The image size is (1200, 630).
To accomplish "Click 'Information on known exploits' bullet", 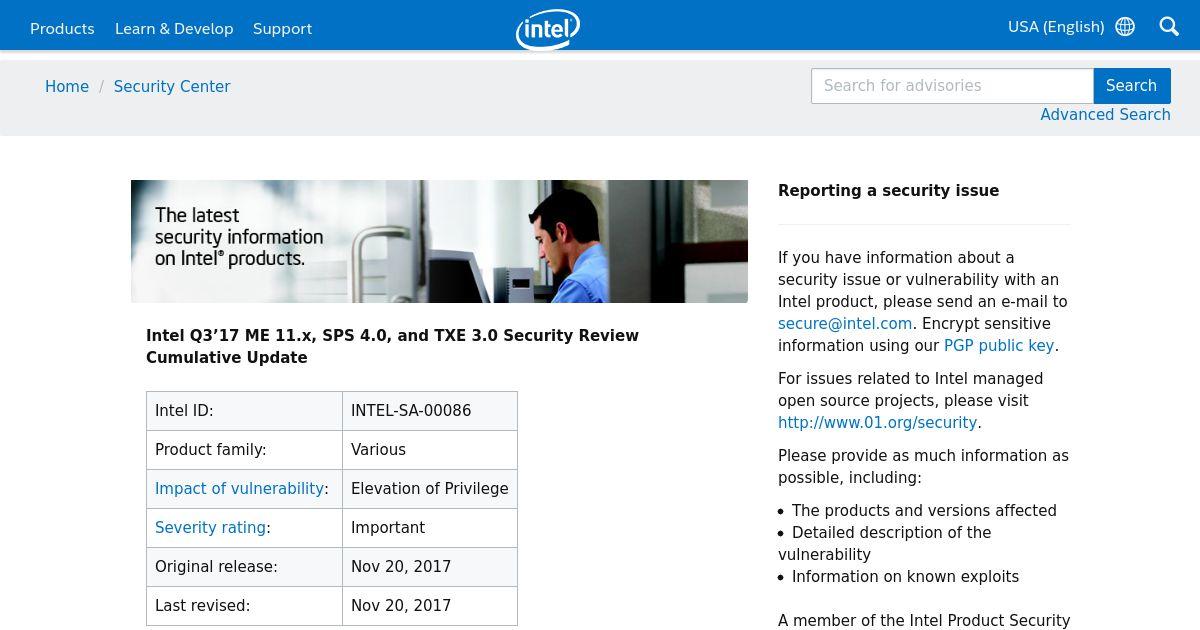I will [x=905, y=577].
